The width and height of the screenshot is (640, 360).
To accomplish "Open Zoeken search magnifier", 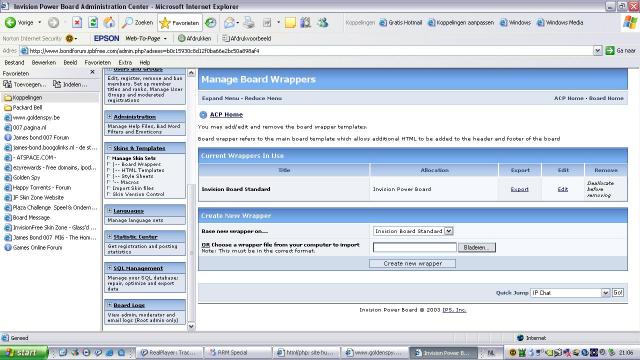I will [138, 23].
